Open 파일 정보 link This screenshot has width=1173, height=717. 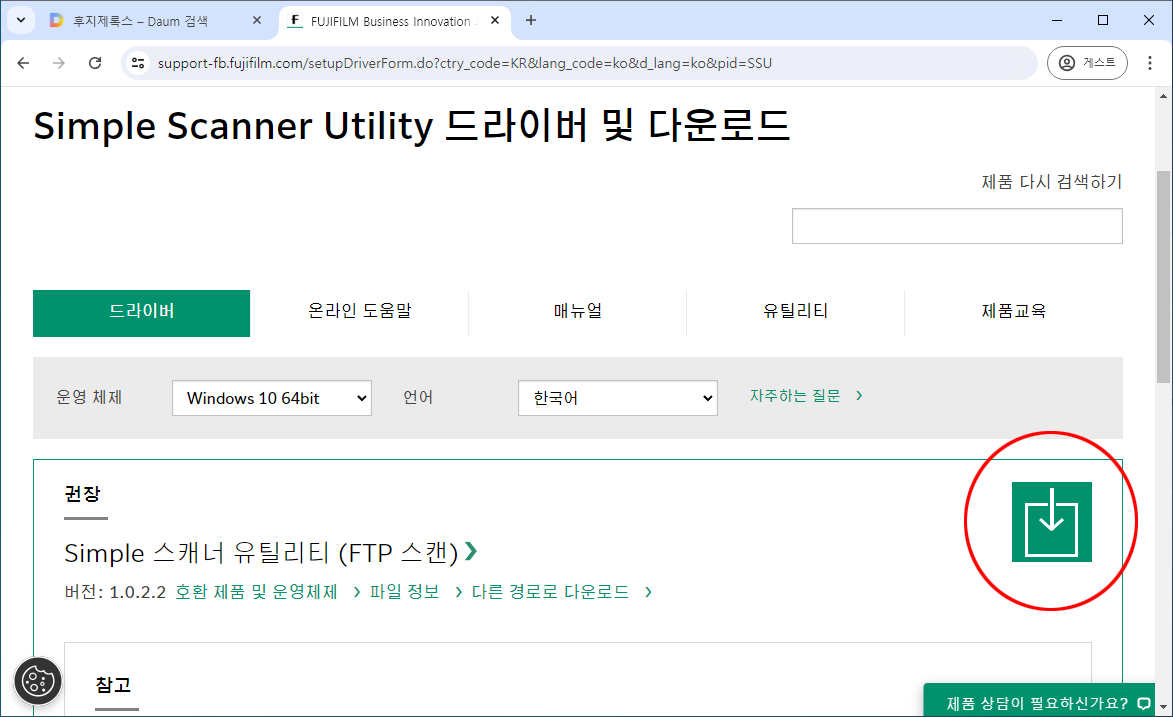[416, 592]
